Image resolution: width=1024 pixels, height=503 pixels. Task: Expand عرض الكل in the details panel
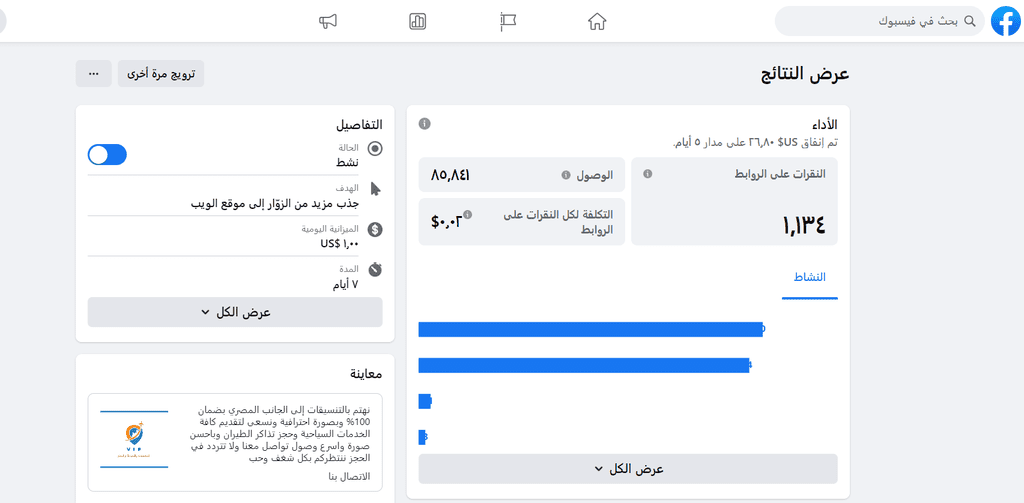click(235, 312)
